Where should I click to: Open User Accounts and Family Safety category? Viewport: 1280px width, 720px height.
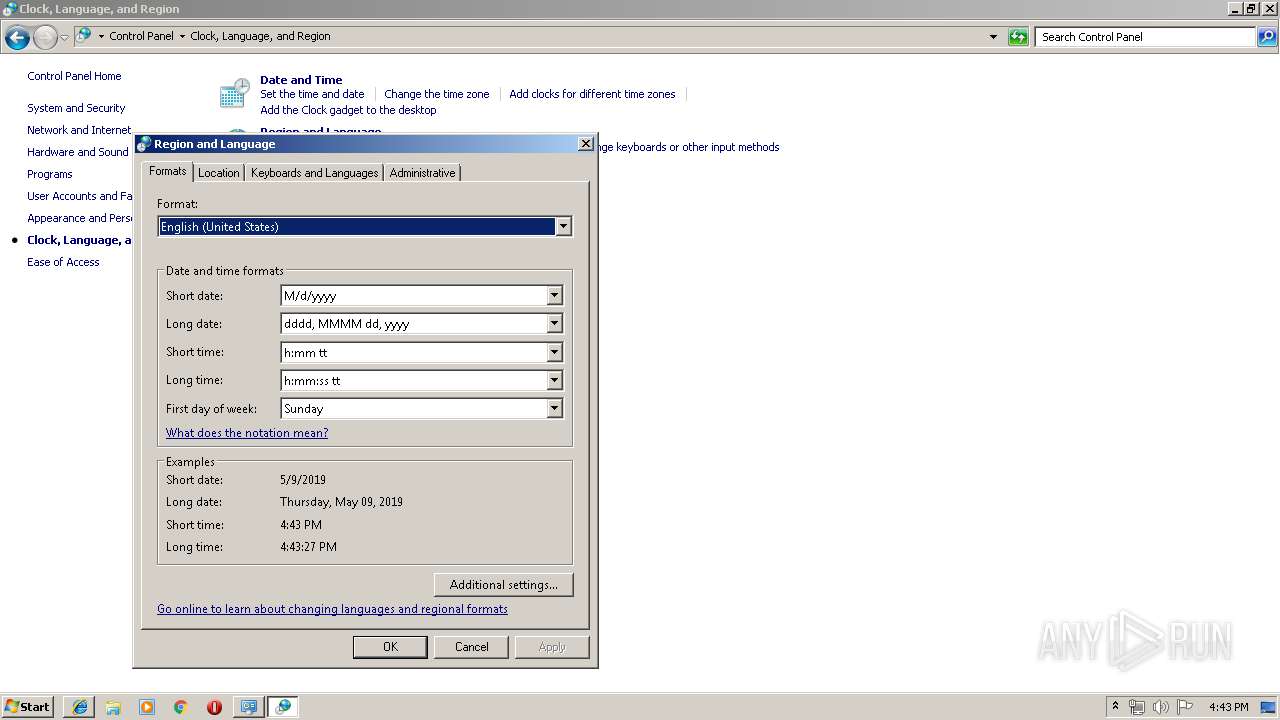[x=79, y=196]
